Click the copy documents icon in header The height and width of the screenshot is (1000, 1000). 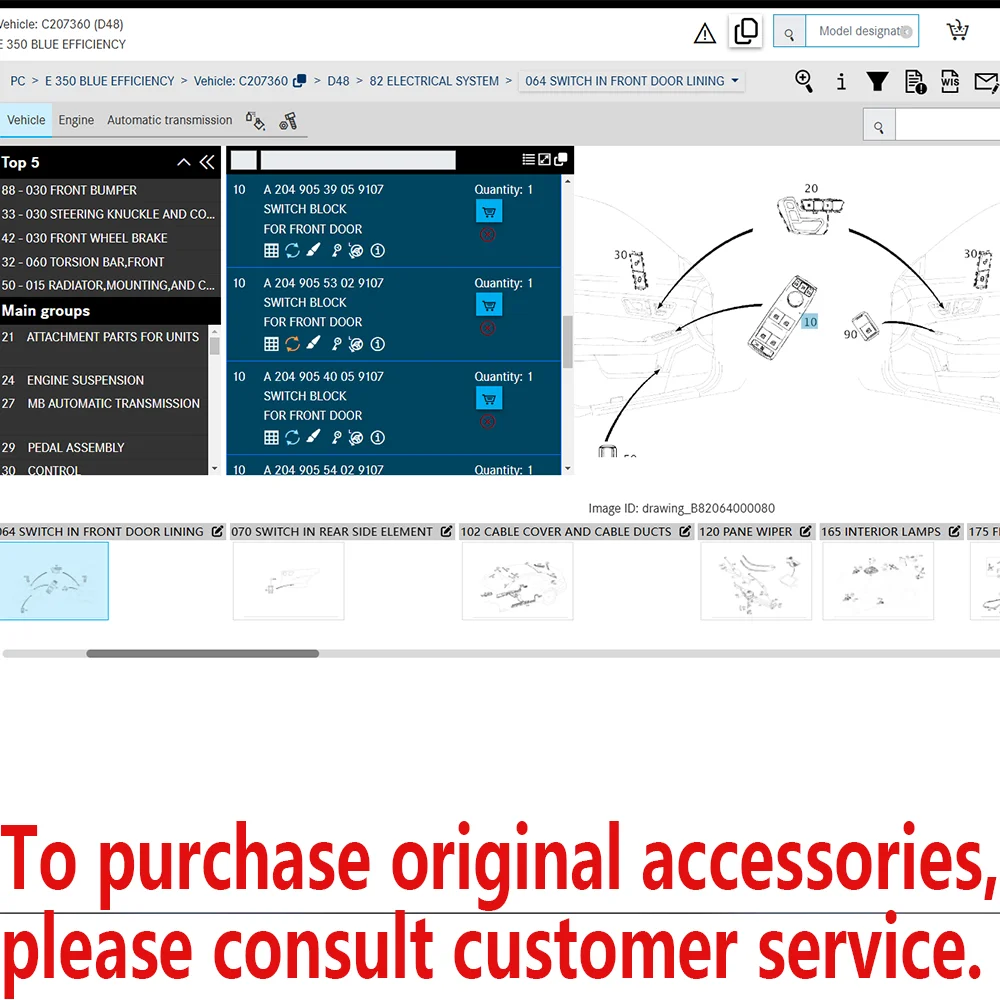click(746, 31)
